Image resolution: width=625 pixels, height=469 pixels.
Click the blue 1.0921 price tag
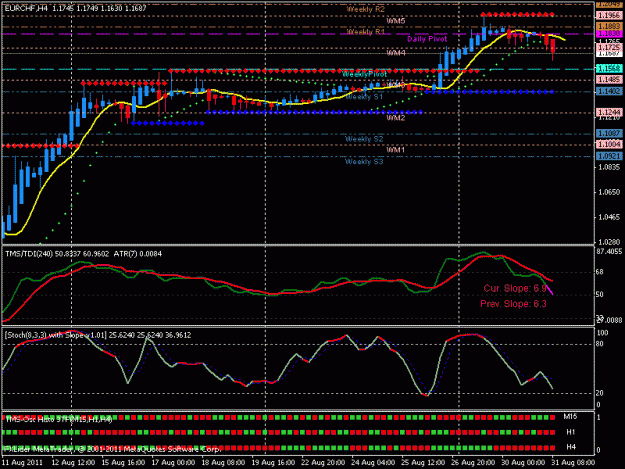(609, 156)
